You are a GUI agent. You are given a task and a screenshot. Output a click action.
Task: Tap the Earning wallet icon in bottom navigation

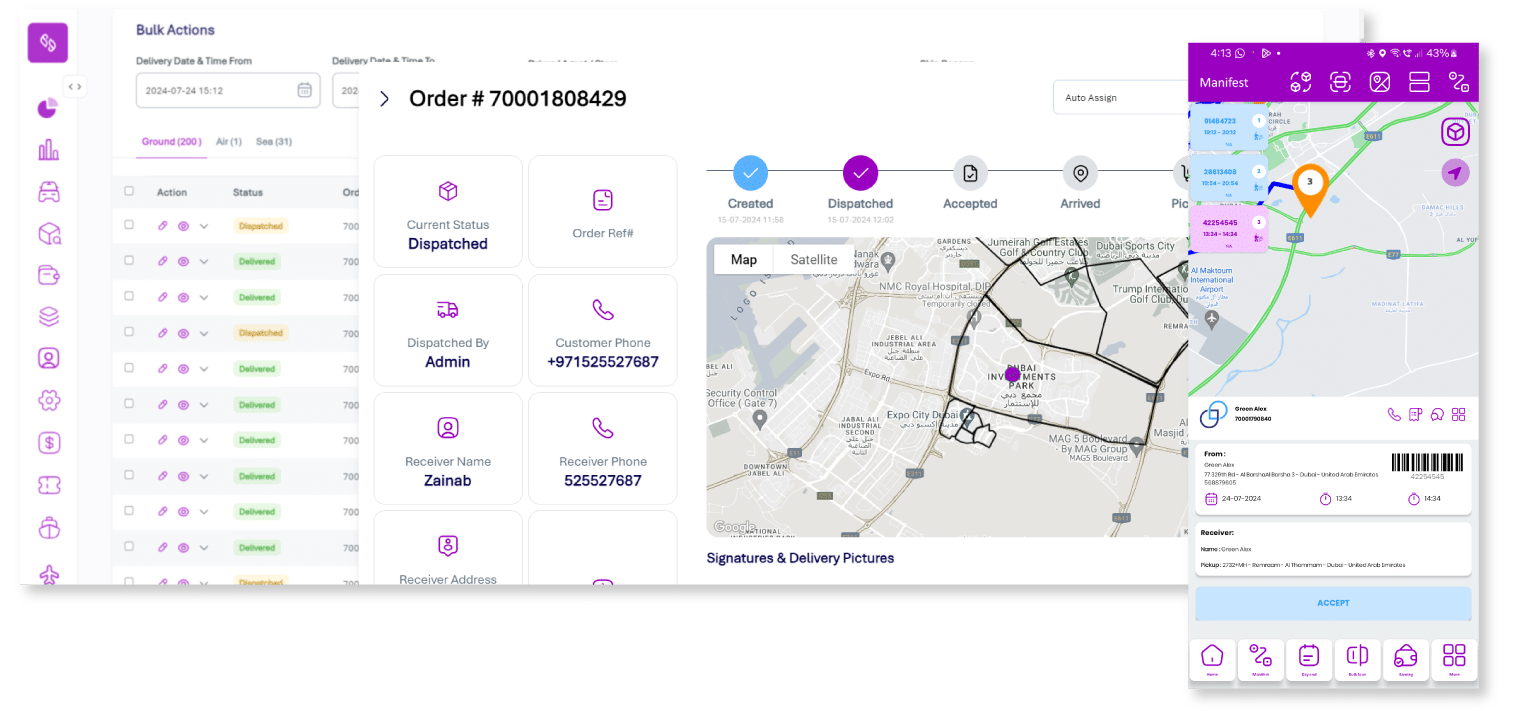point(1406,655)
